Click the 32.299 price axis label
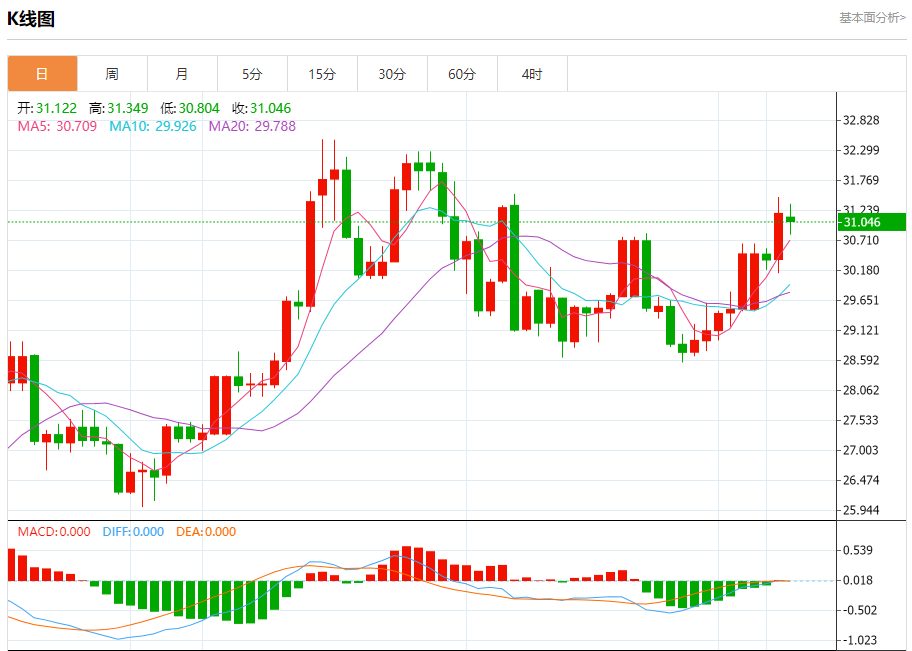Image resolution: width=912 pixels, height=651 pixels. pyautogui.click(x=861, y=150)
